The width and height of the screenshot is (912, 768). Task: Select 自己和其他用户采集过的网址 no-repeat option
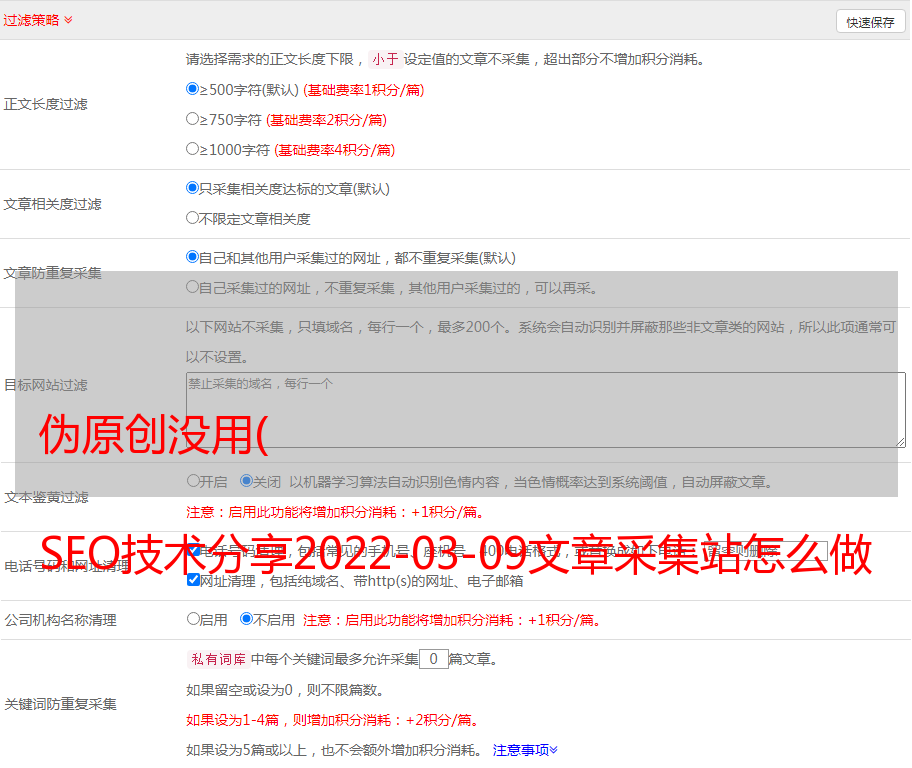193,257
